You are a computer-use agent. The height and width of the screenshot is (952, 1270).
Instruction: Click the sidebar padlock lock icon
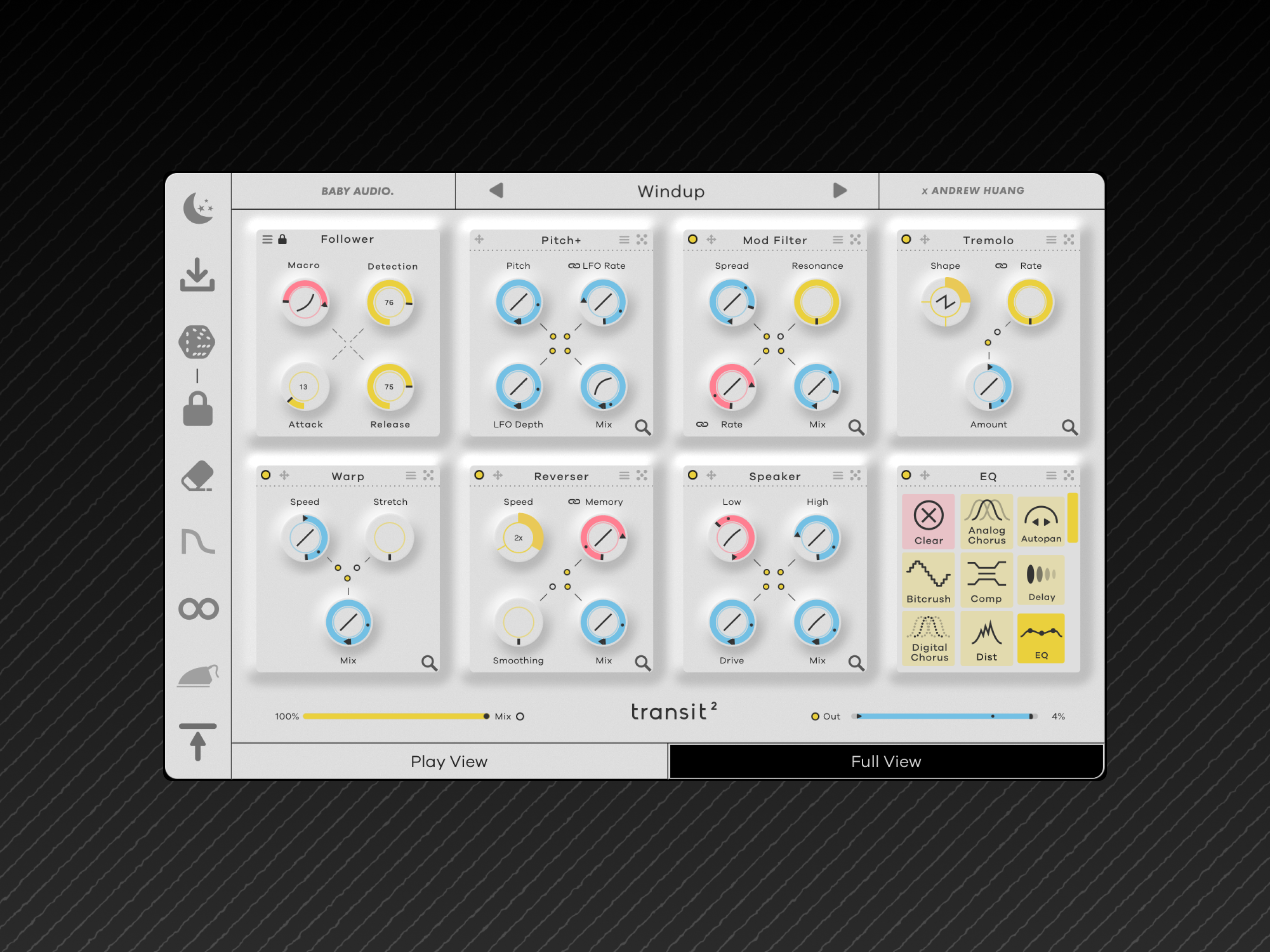tap(198, 409)
